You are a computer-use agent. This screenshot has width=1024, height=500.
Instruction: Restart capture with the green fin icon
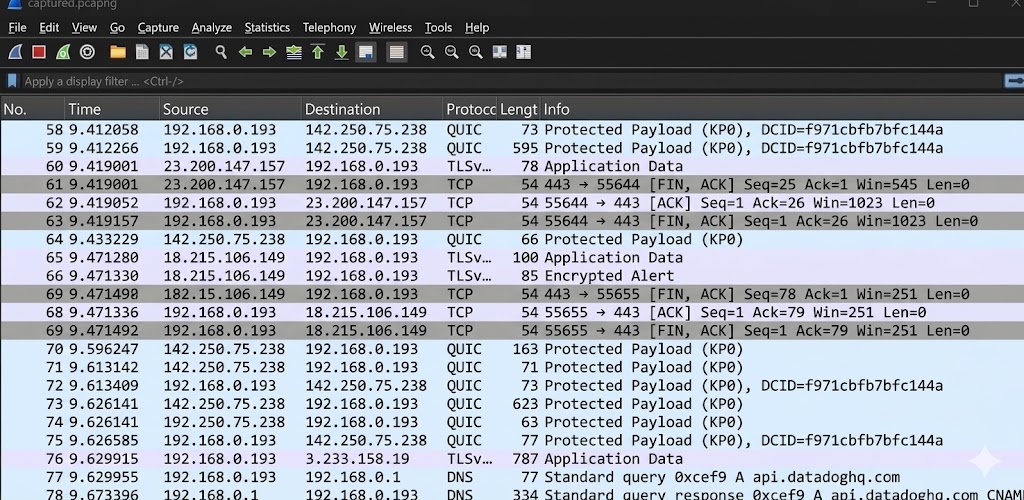coord(63,52)
